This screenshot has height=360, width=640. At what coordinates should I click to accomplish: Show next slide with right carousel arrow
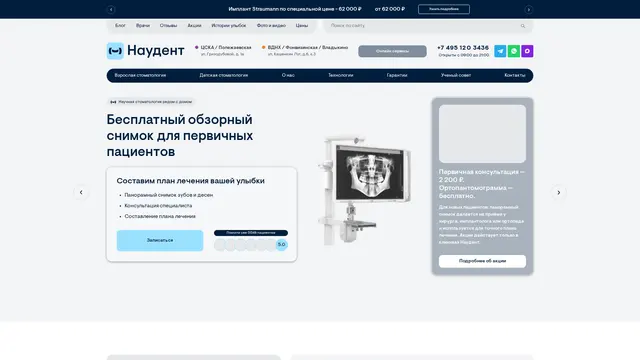[x=559, y=192]
